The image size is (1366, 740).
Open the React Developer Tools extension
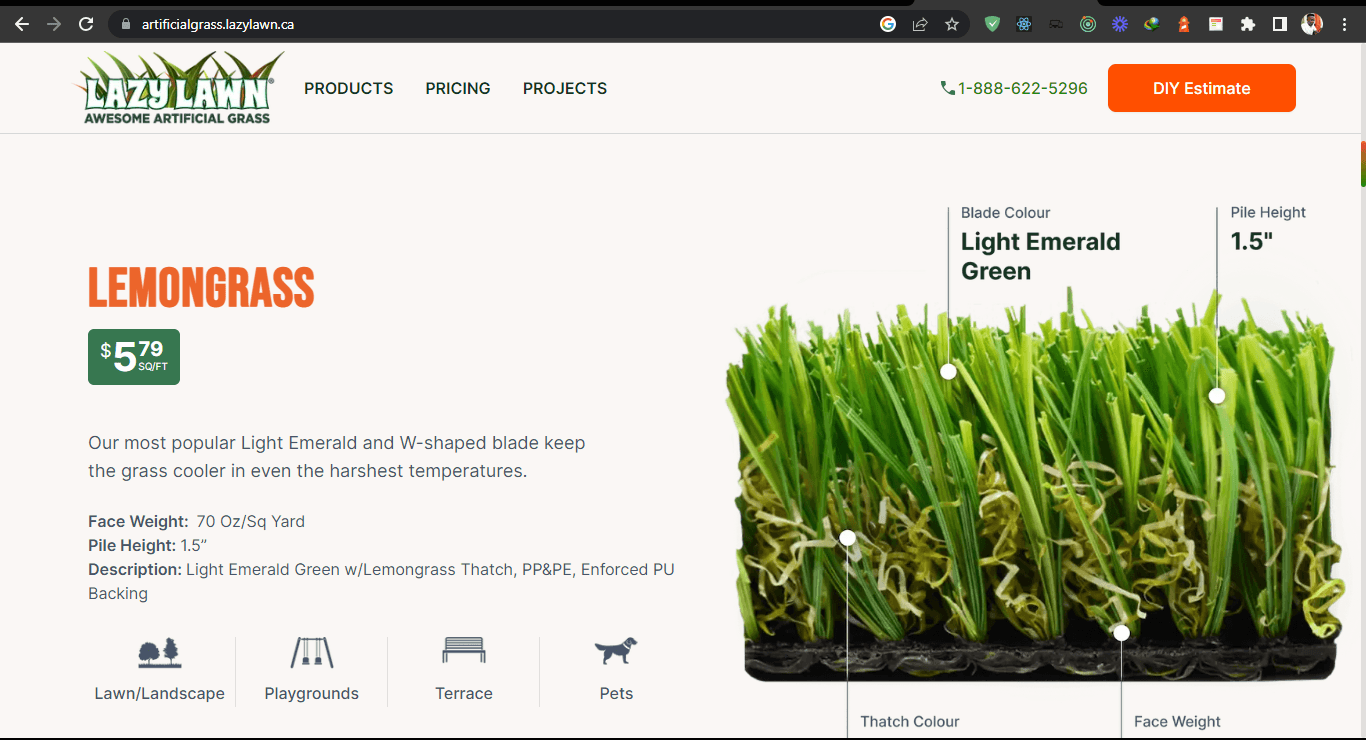coord(1024,24)
